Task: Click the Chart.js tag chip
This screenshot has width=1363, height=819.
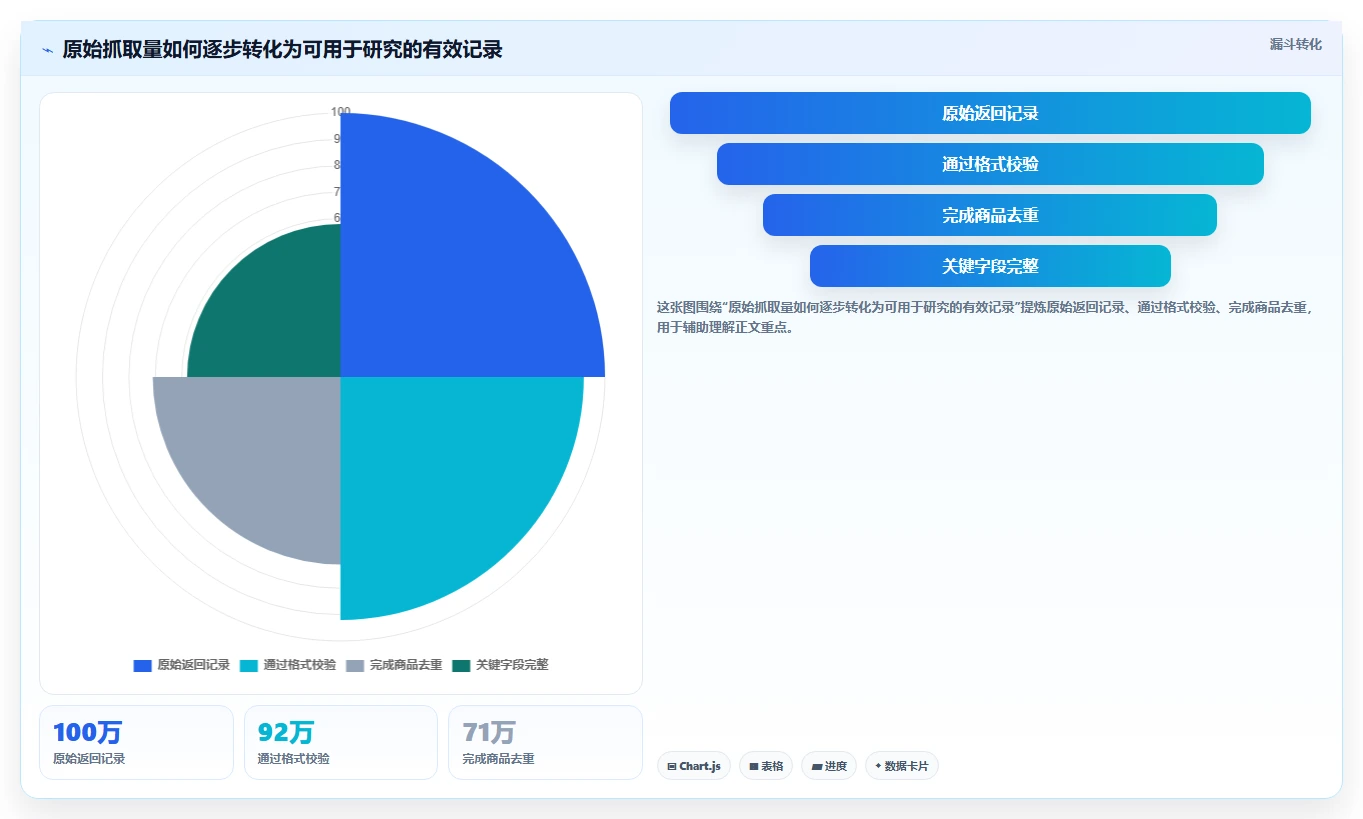Action: (x=694, y=766)
